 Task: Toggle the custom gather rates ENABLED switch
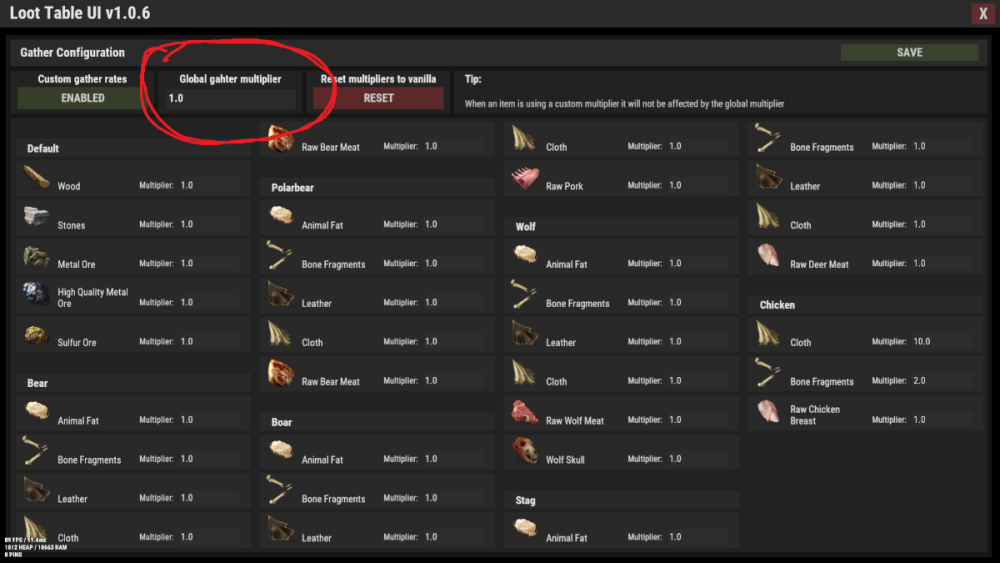point(82,98)
